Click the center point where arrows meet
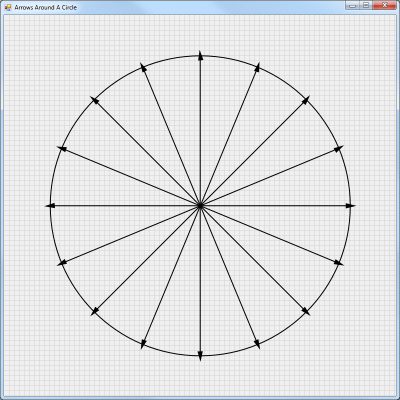This screenshot has height=400, width=400. pyautogui.click(x=200, y=206)
